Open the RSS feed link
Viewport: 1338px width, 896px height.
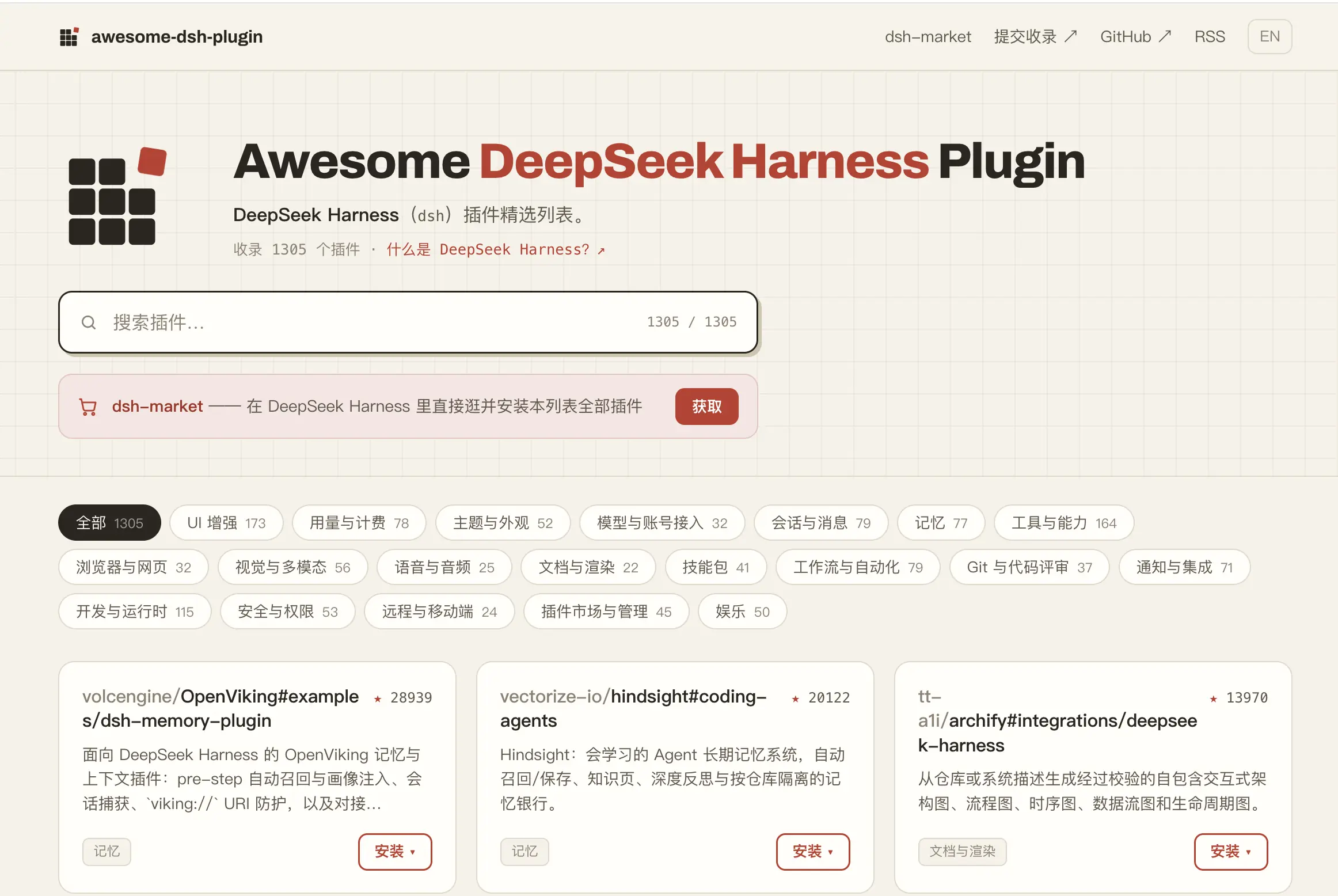click(x=1210, y=37)
